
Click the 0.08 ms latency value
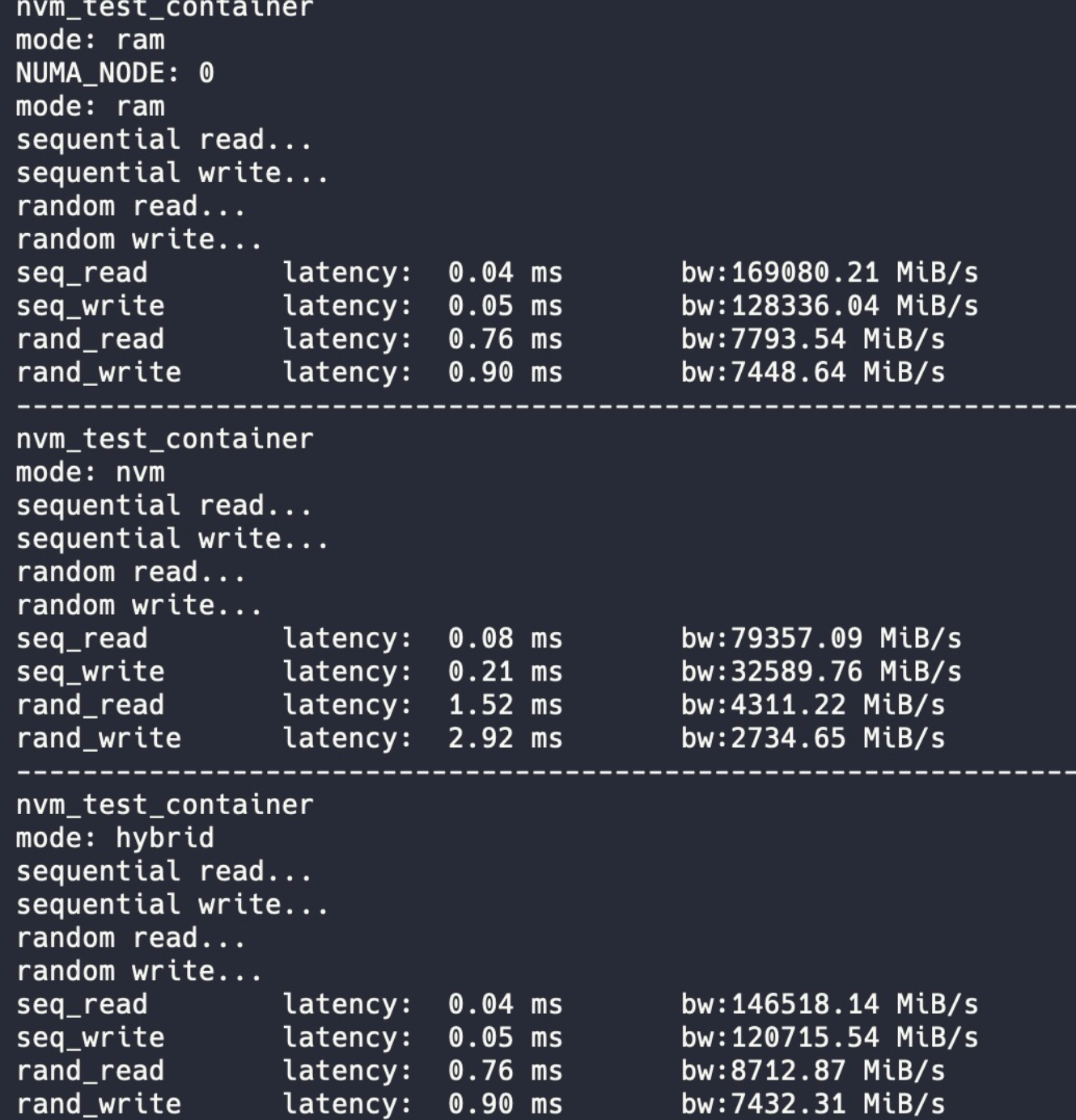[505, 638]
